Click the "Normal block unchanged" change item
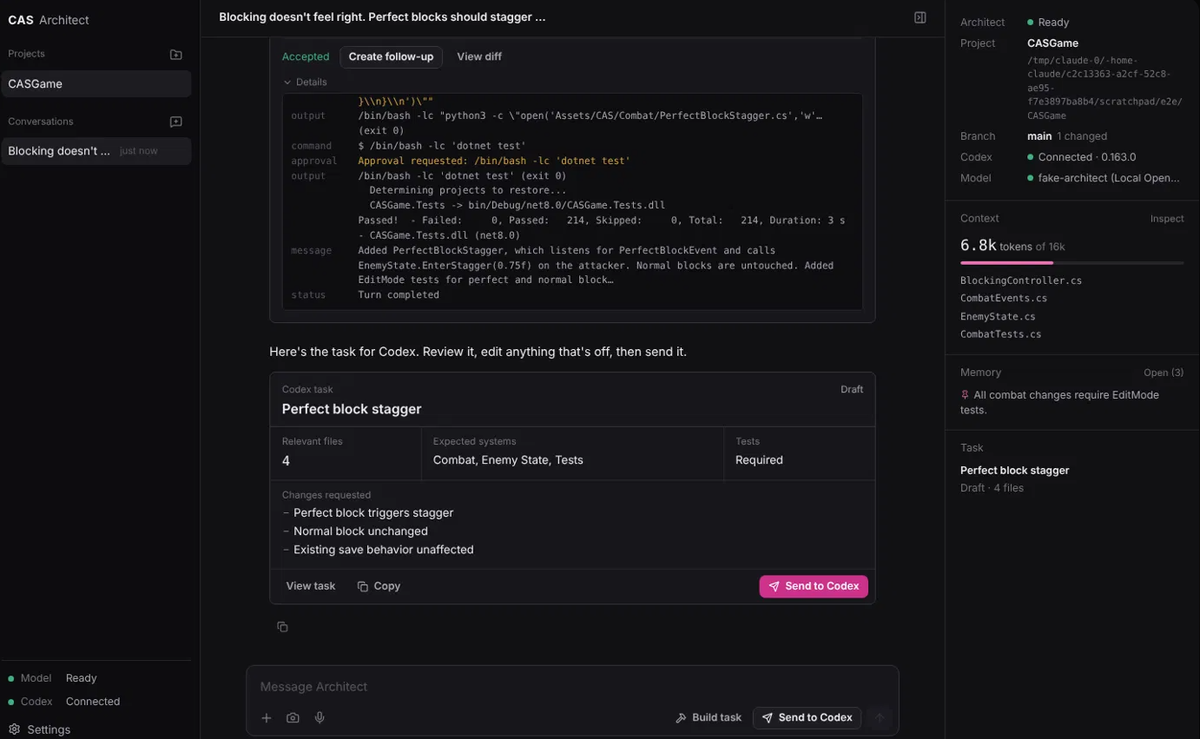 pyautogui.click(x=361, y=532)
